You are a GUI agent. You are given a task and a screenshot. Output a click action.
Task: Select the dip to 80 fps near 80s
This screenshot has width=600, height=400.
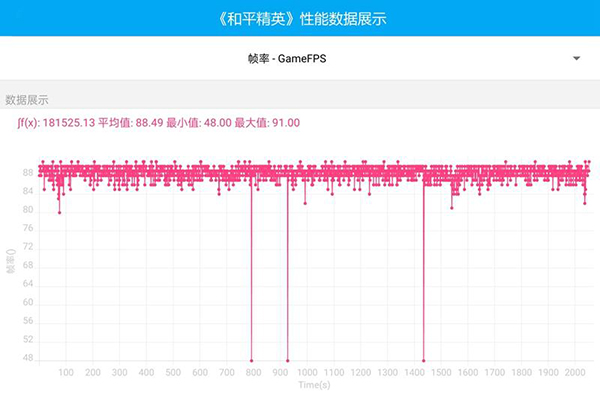point(60,212)
